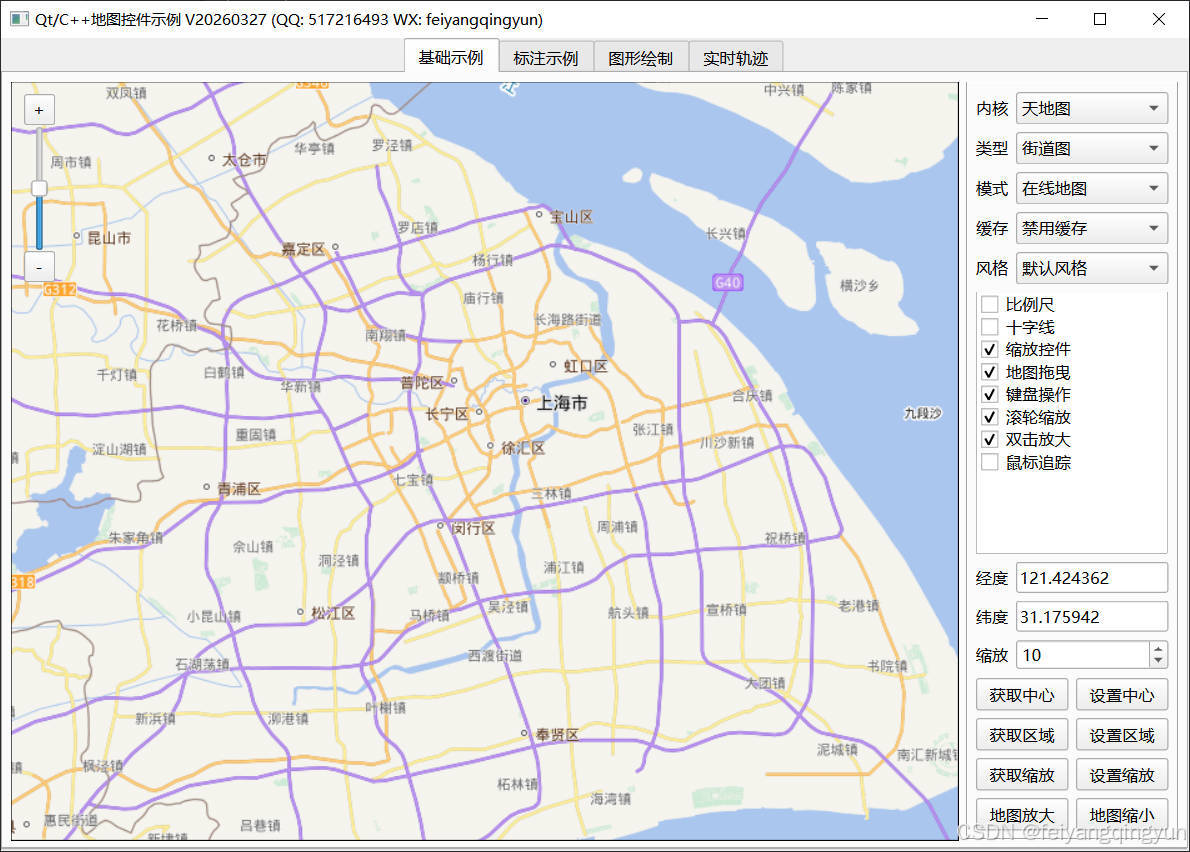Image resolution: width=1190 pixels, height=852 pixels.
Task: Enable the 十字线 crosshair checkbox
Action: 990,327
